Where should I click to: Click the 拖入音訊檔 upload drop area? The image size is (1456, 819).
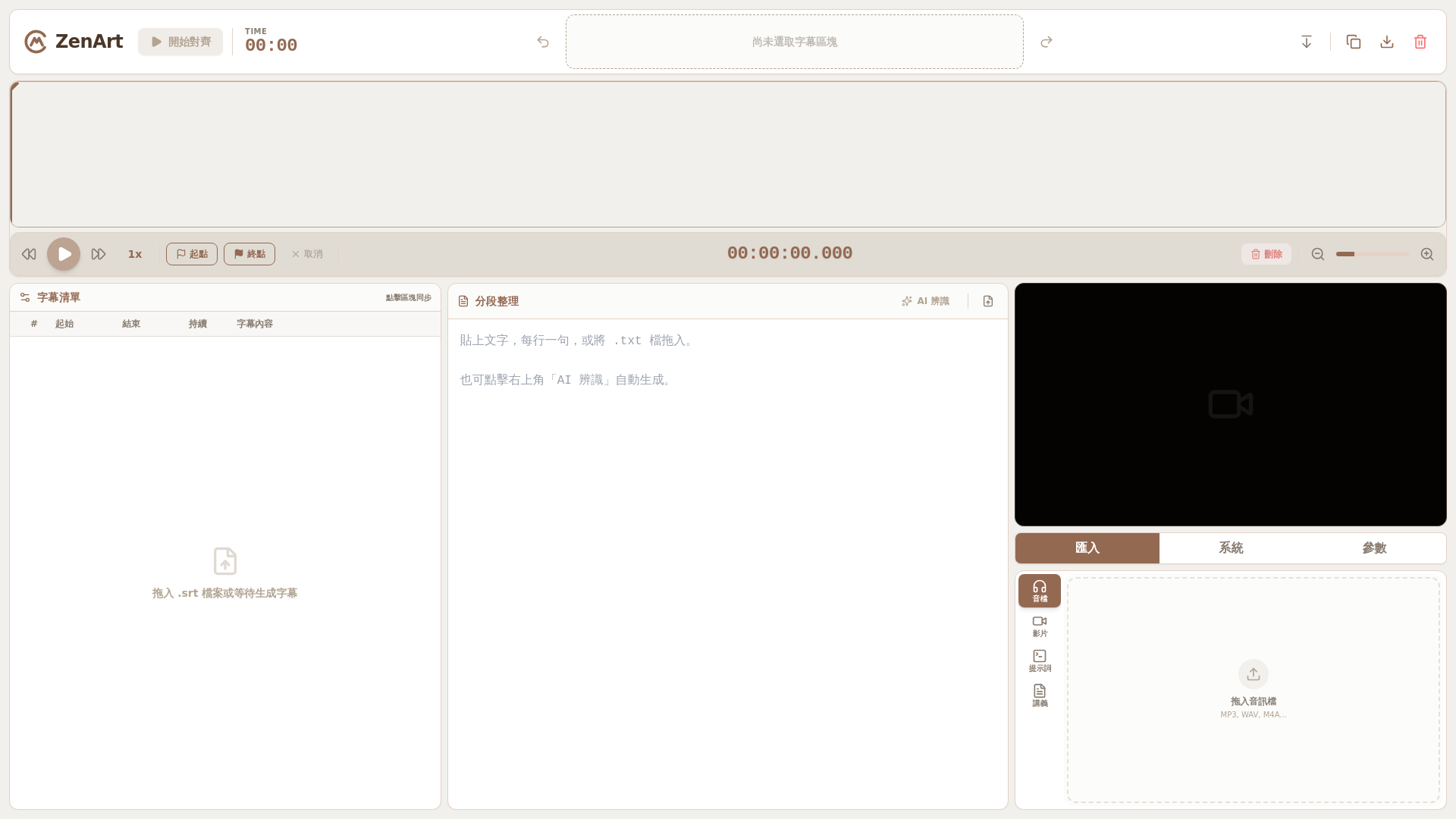pyautogui.click(x=1253, y=689)
